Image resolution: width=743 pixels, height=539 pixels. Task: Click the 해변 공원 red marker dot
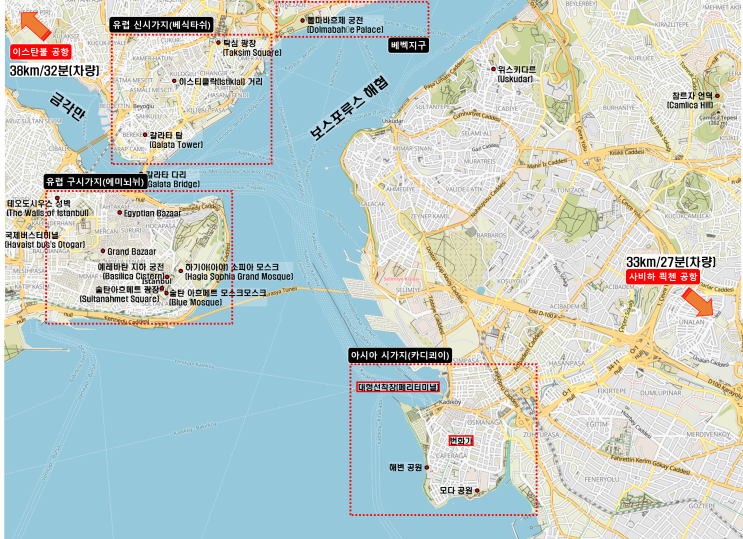click(x=427, y=467)
